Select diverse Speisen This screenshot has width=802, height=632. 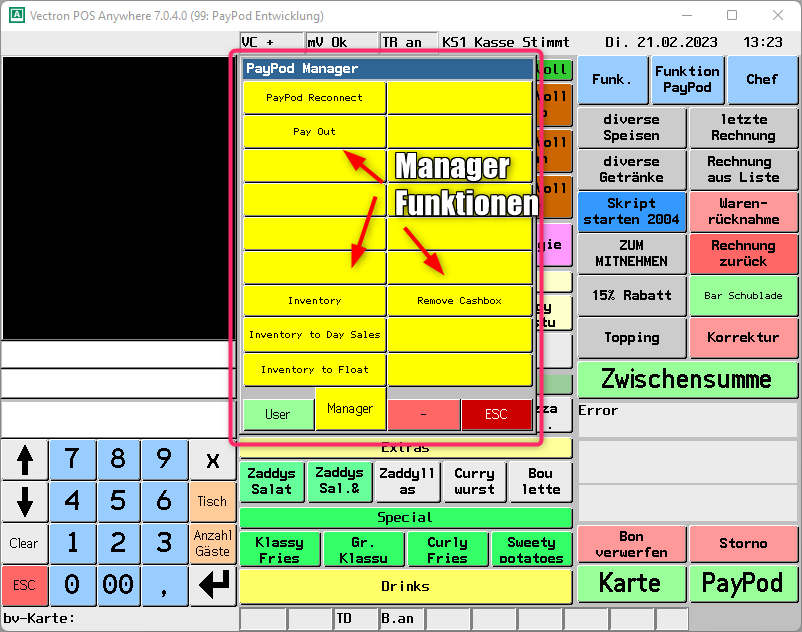click(x=631, y=127)
